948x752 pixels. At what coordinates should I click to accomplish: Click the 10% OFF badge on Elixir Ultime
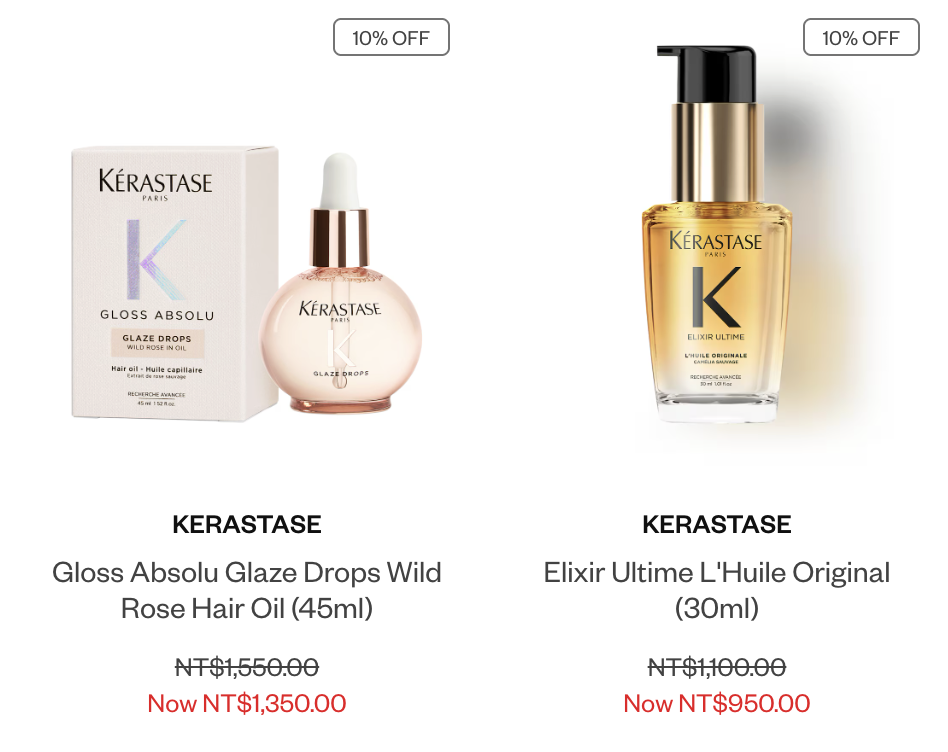pyautogui.click(x=861, y=37)
